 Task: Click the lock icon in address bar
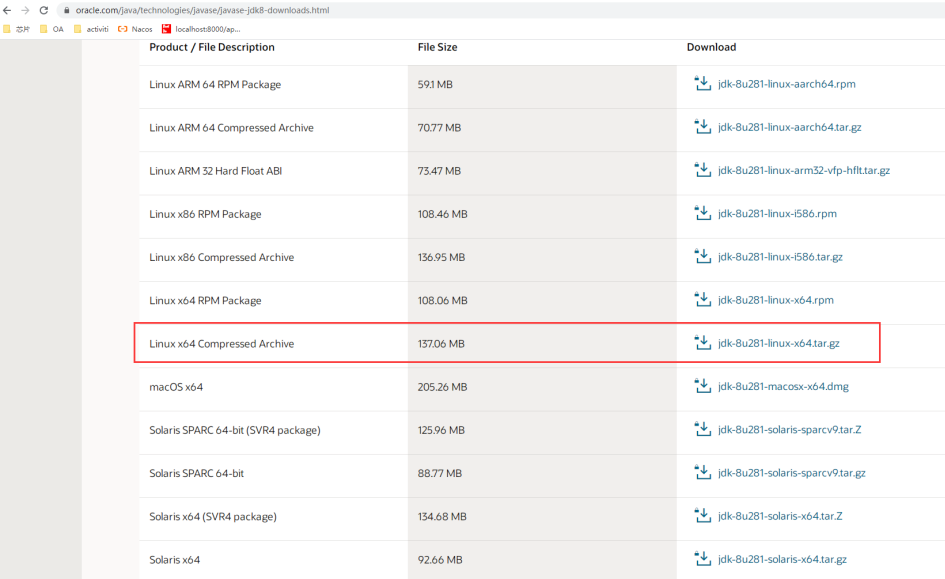66,10
